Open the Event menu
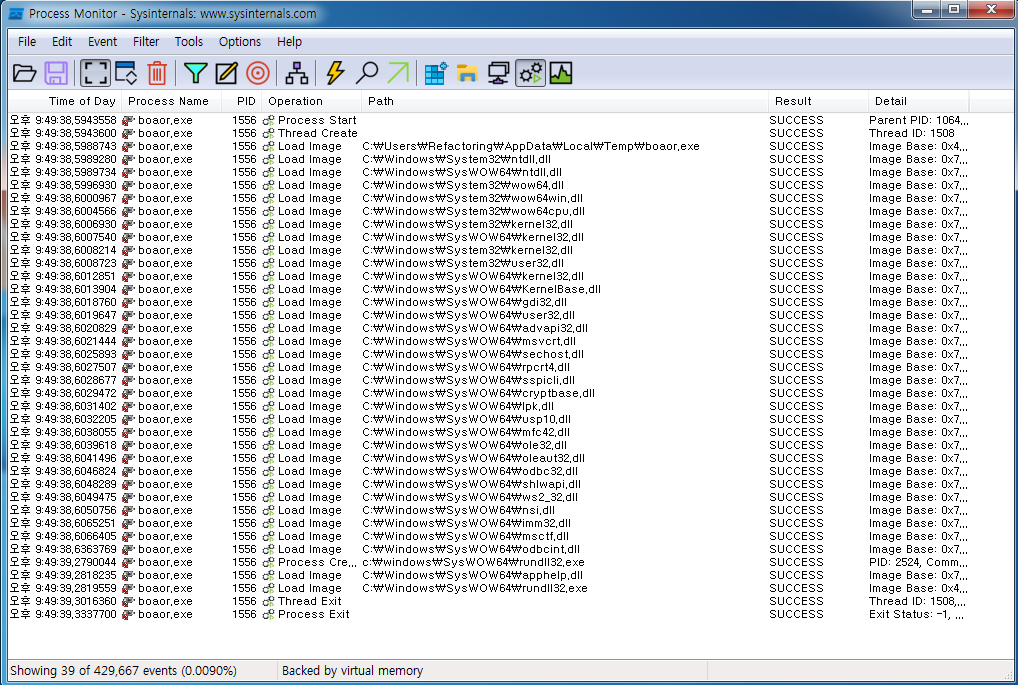The image size is (1018, 685). [x=103, y=42]
